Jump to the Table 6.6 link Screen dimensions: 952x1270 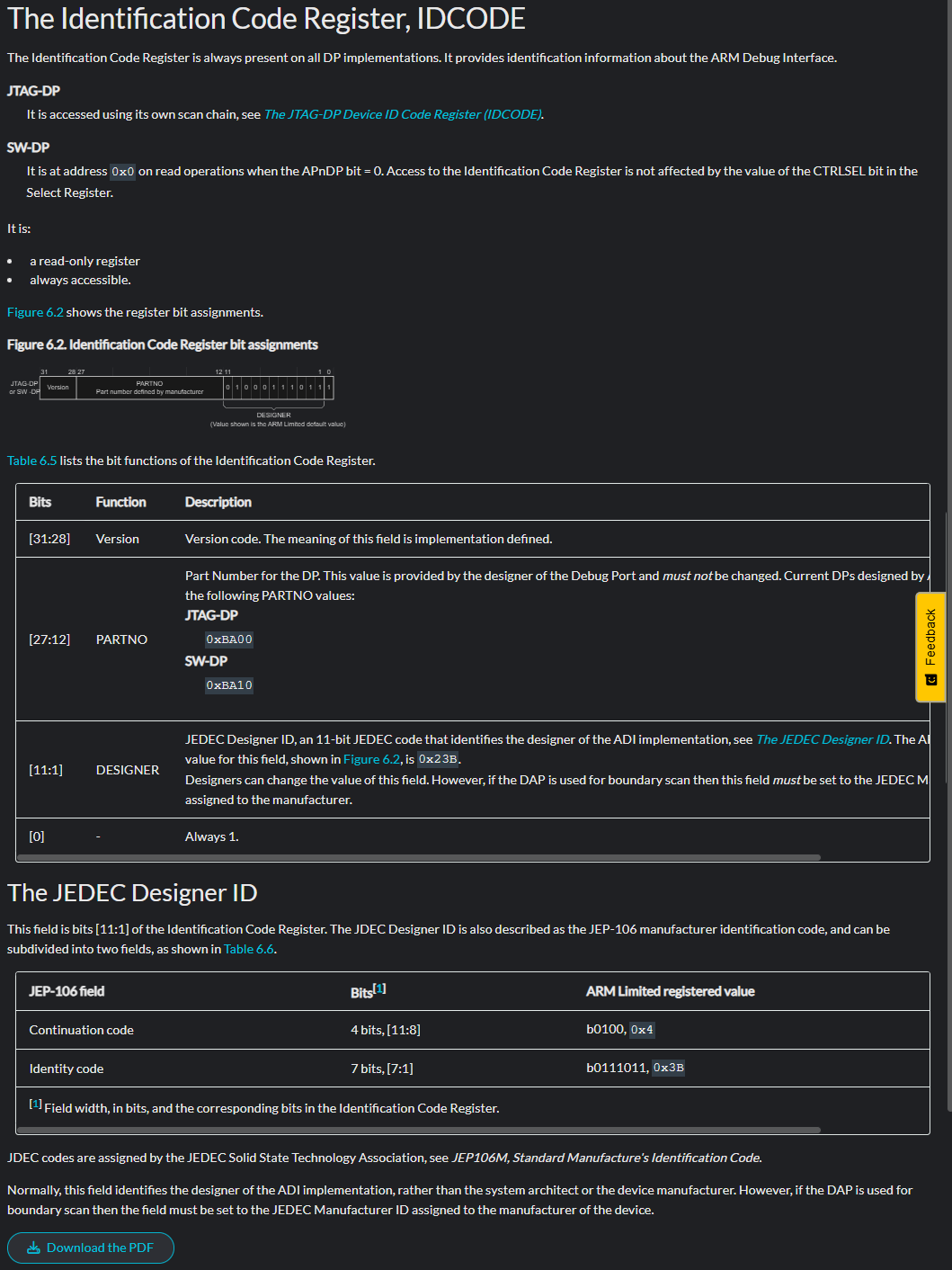tap(249, 949)
